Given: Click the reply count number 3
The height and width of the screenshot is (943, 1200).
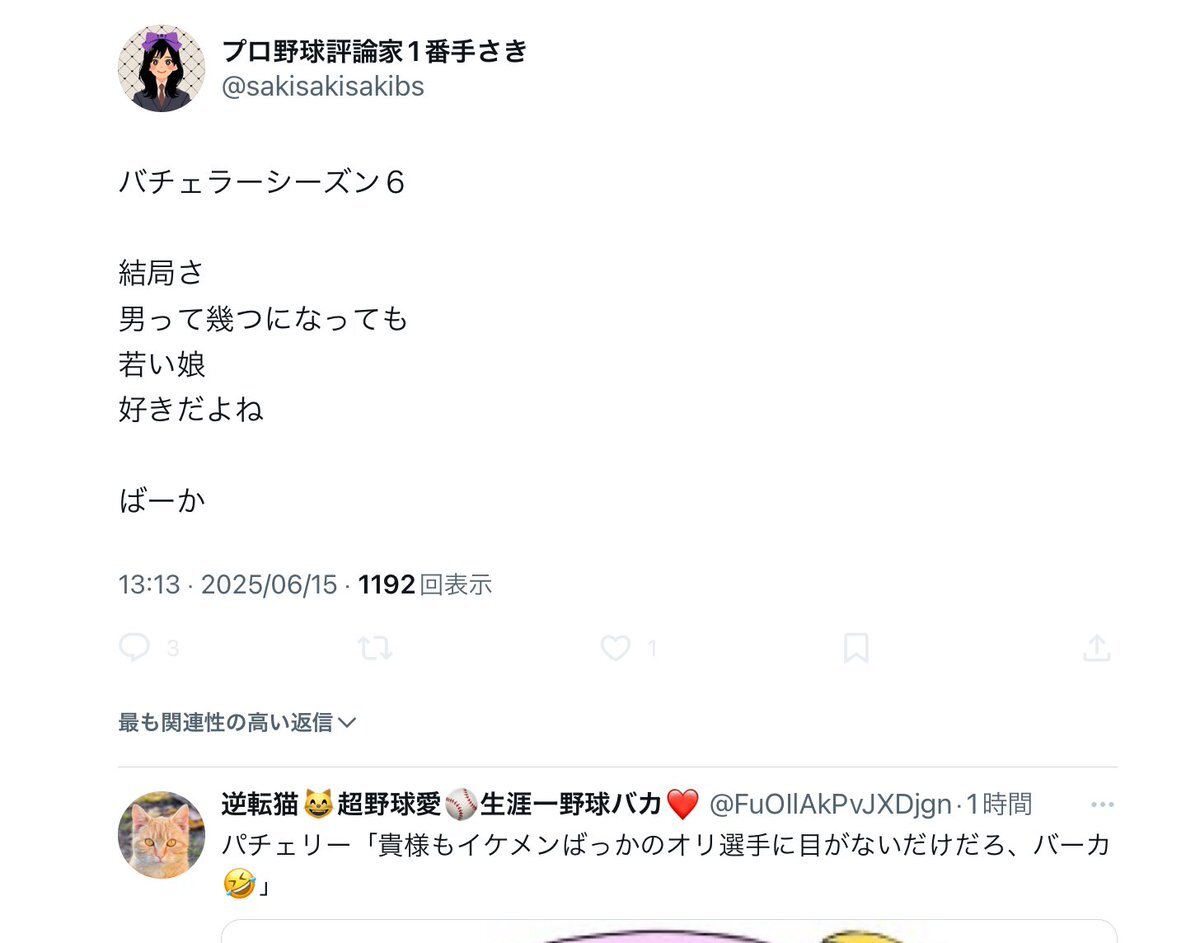Looking at the screenshot, I should point(172,649).
